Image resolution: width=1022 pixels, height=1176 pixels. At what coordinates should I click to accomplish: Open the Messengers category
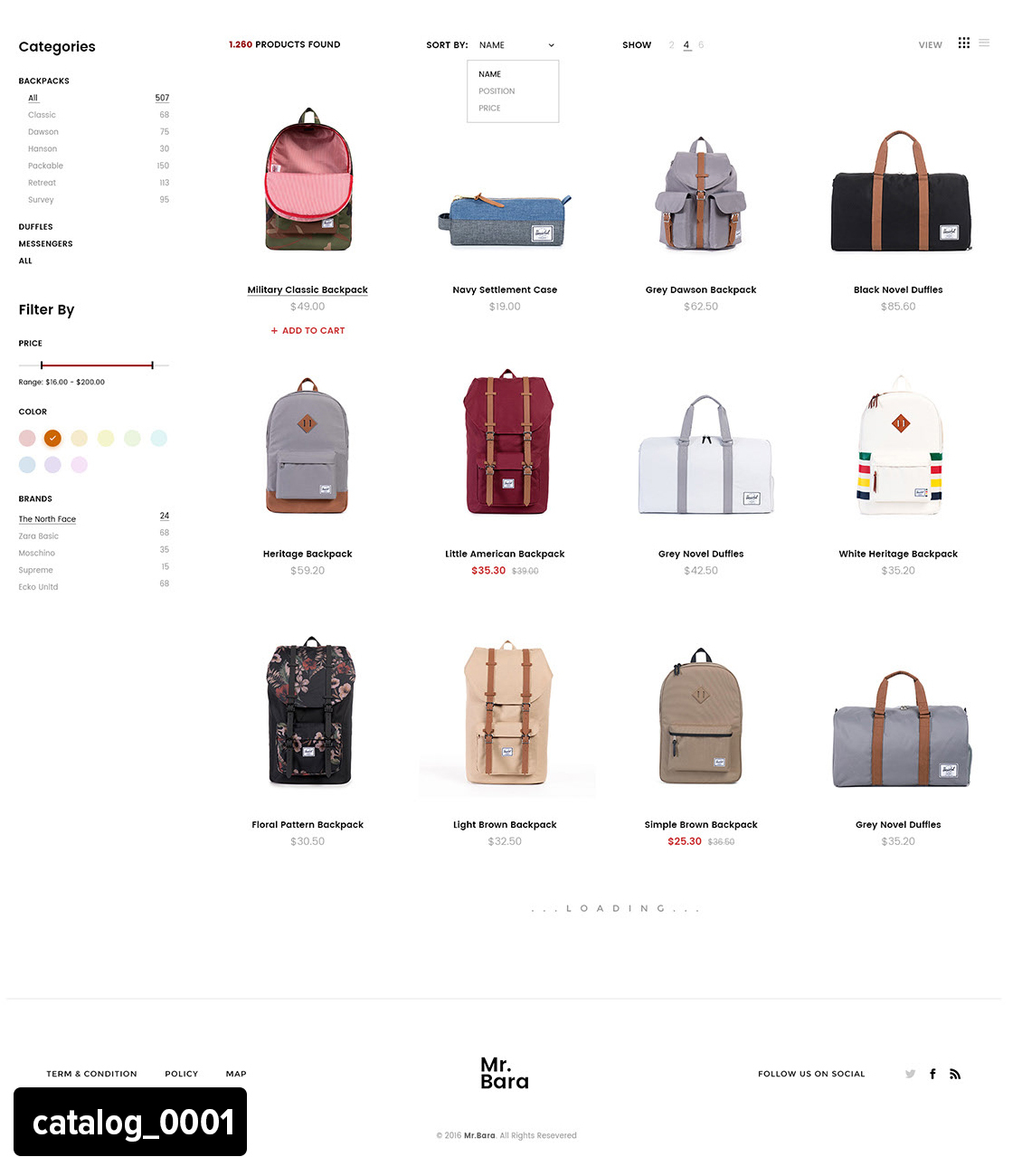point(45,244)
